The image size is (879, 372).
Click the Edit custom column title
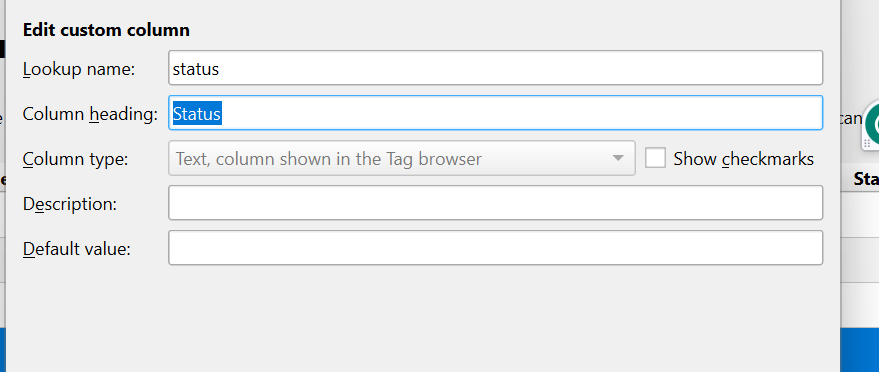[x=106, y=30]
